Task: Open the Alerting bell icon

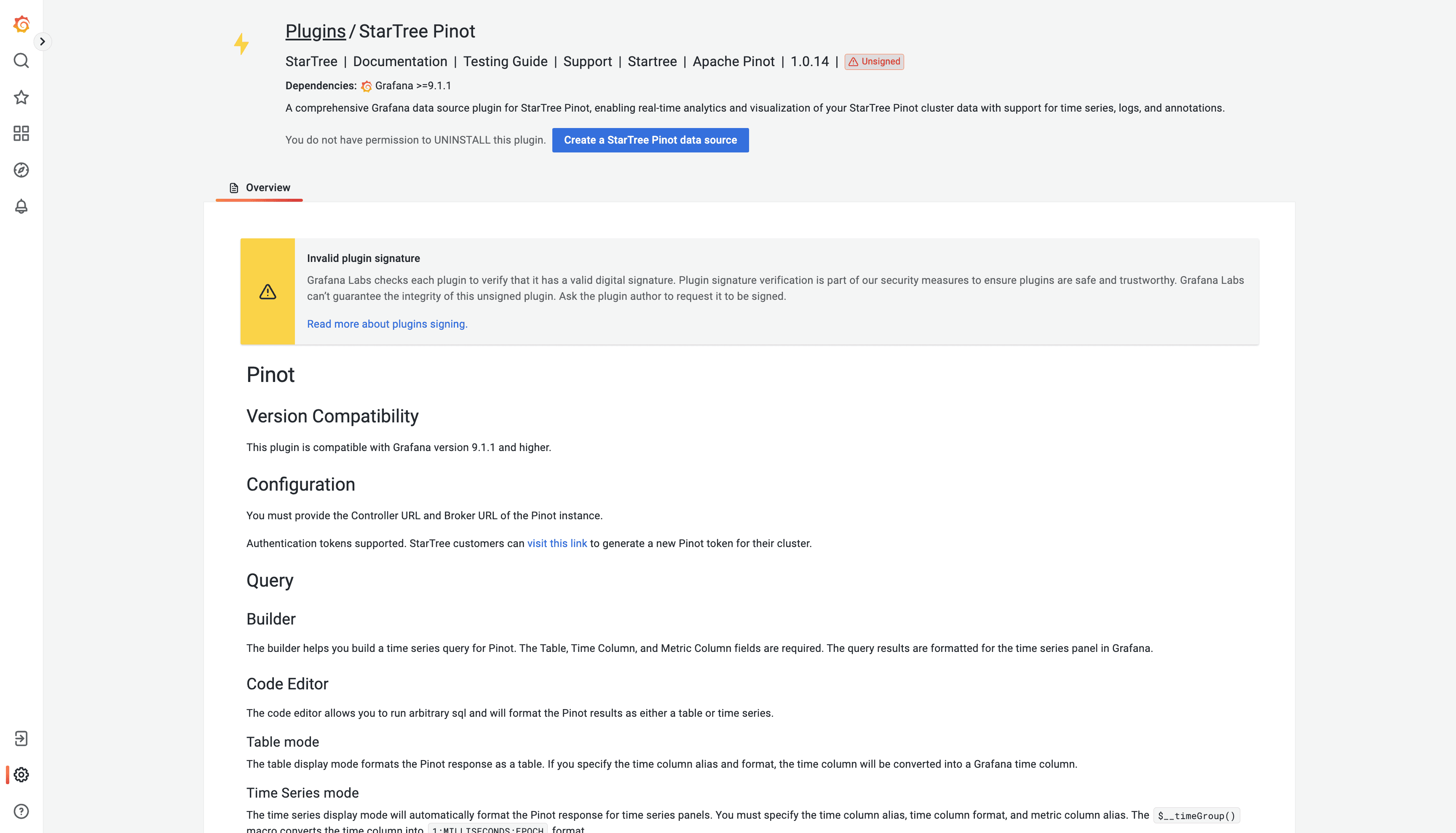Action: click(x=21, y=206)
